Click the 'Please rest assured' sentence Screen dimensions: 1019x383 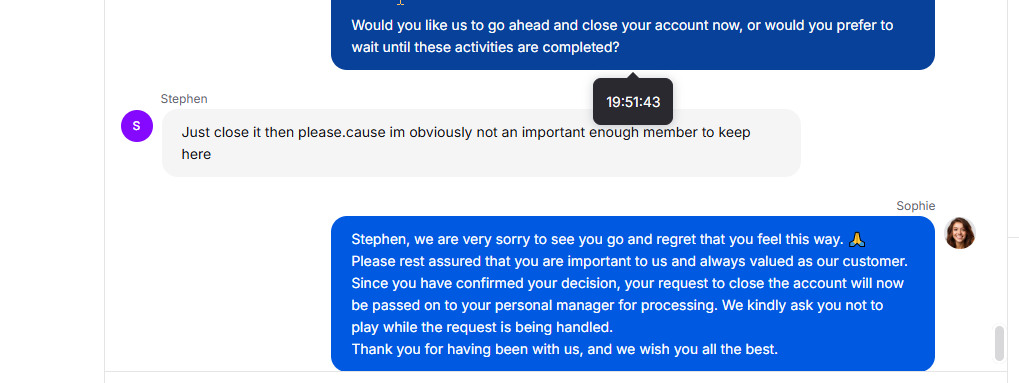point(629,261)
